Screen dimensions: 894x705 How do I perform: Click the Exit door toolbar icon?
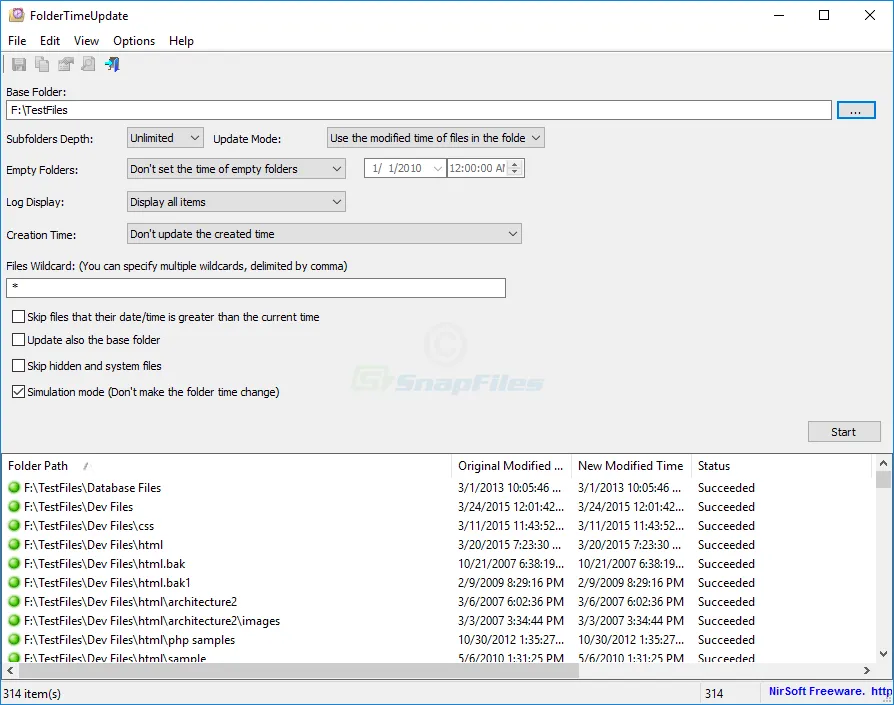click(112, 64)
